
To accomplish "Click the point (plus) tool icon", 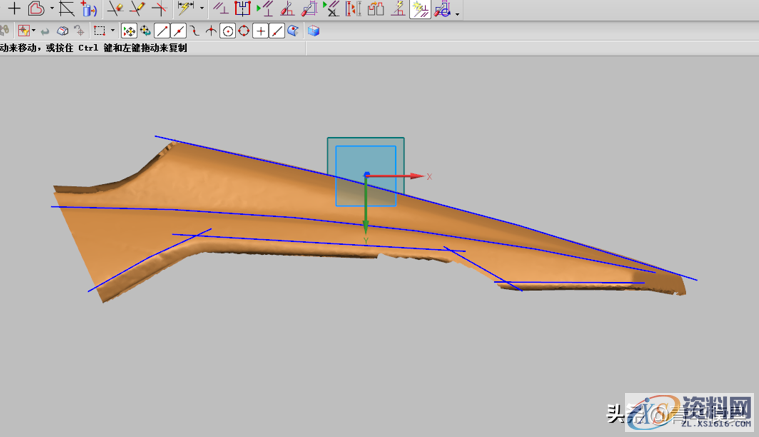I will (x=14, y=9).
